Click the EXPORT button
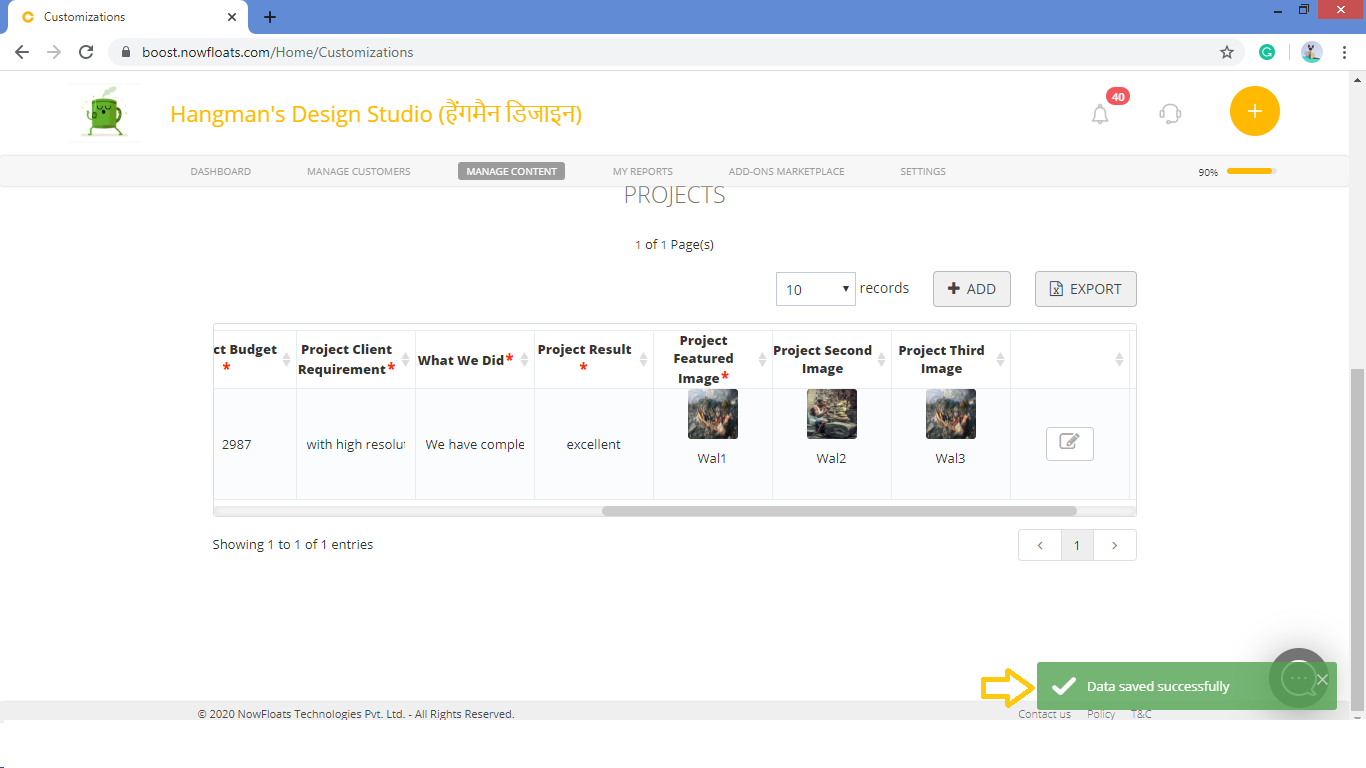This screenshot has height=768, width=1366. coord(1086,289)
